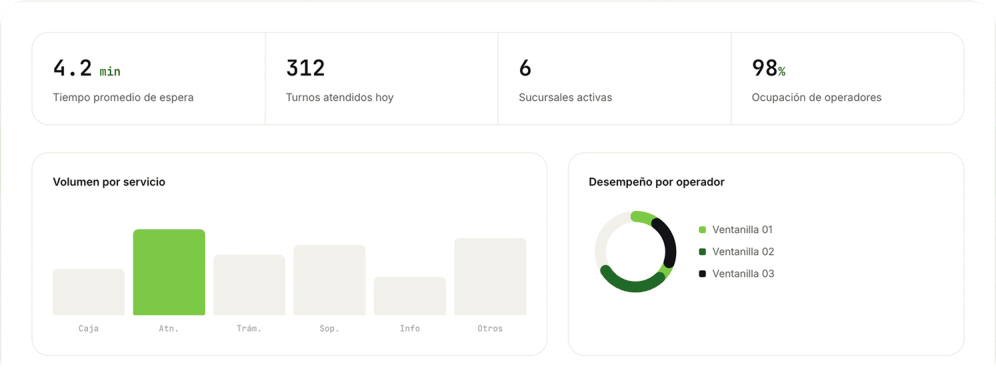Click the Volumen por servicio title
Screen dimensions: 996x386
click(x=109, y=182)
